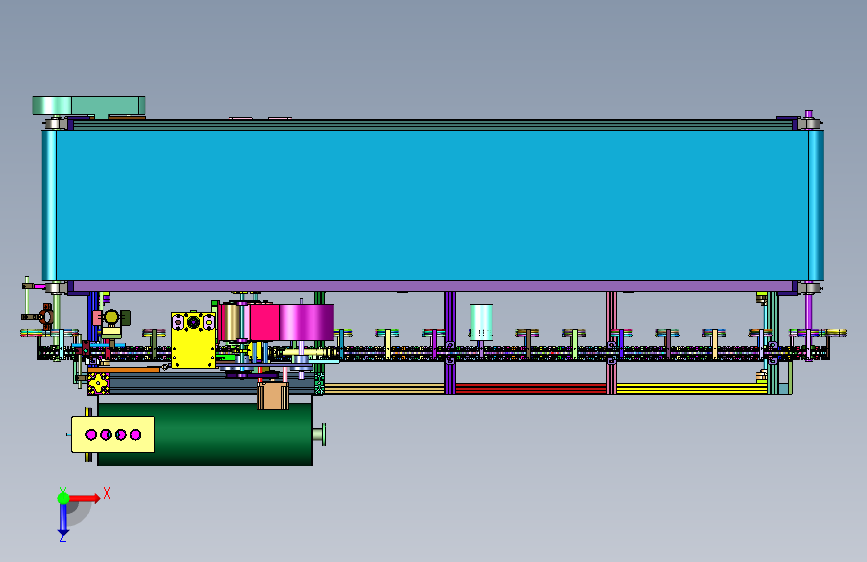
Task: Click the green Y axis origin dot
Action: tap(64, 498)
